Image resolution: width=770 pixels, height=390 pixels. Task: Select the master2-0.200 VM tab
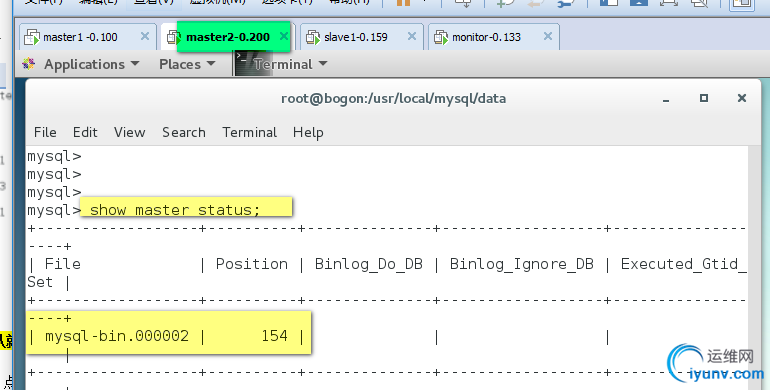[228, 37]
